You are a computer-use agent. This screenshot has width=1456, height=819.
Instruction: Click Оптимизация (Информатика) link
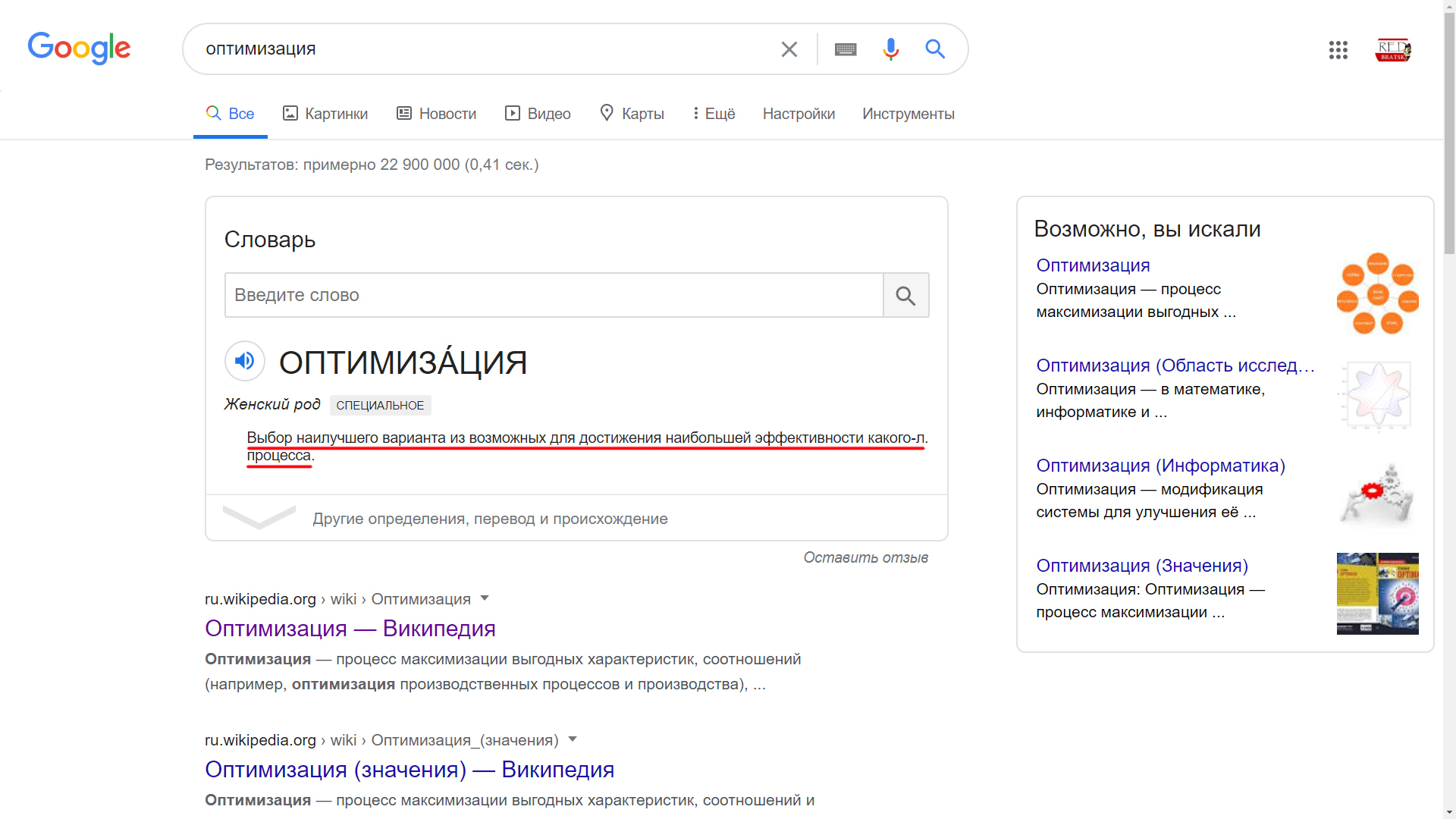[1160, 466]
